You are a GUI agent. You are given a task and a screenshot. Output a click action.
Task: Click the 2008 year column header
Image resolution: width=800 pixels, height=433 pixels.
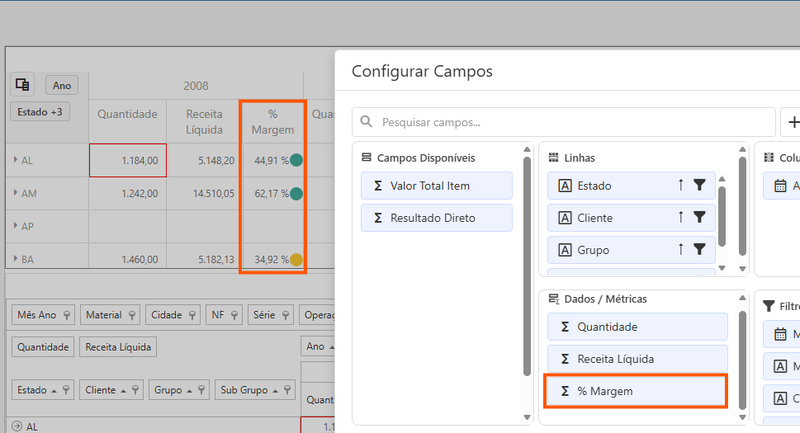point(196,86)
